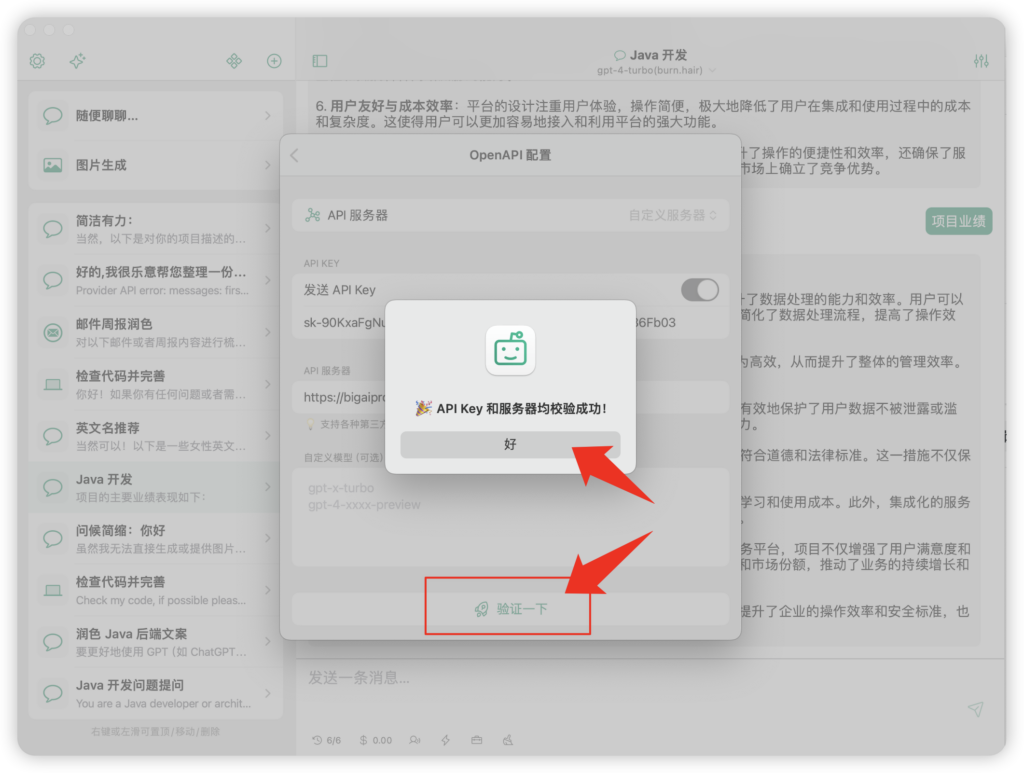Open model selector gpt-4-turbo(burn.hair) dropdown

pyautogui.click(x=656, y=71)
